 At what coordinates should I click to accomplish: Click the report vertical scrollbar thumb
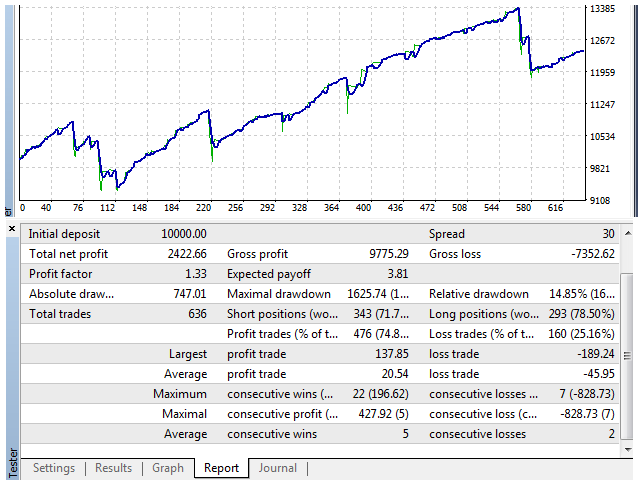pyautogui.click(x=627, y=356)
